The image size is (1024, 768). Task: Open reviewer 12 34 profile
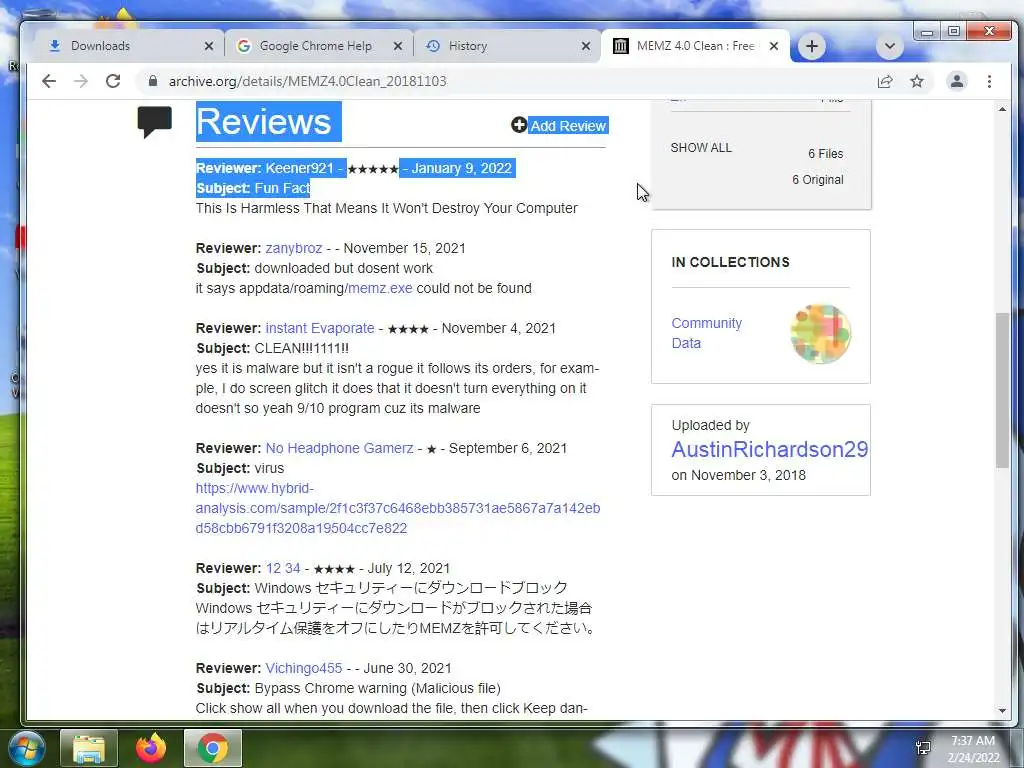click(283, 568)
